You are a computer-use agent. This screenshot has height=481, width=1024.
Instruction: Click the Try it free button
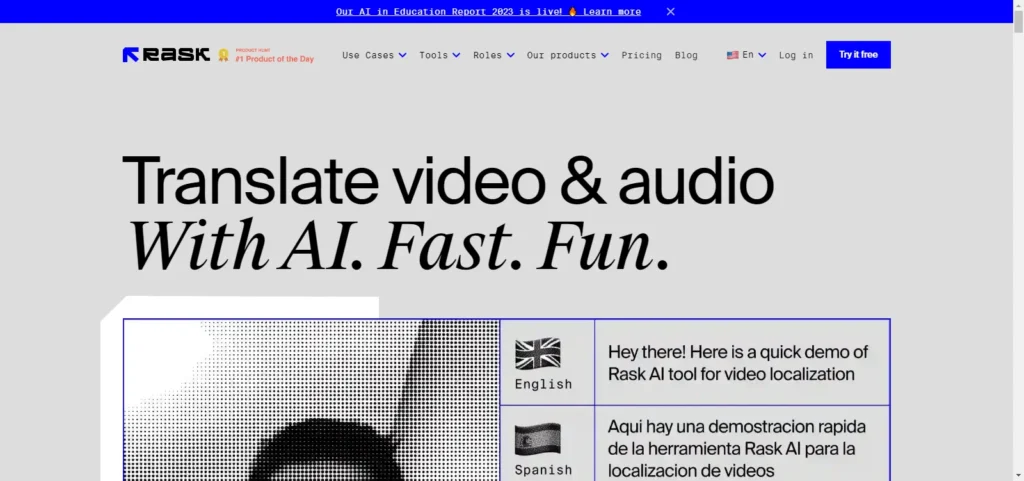(x=858, y=55)
